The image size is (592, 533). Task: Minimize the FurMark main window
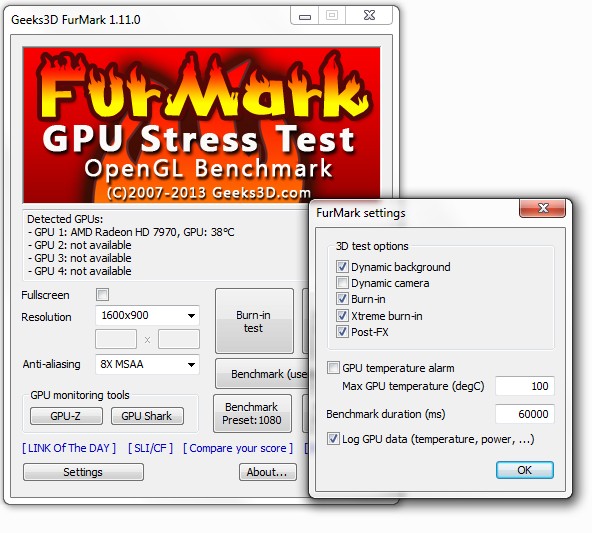305,16
